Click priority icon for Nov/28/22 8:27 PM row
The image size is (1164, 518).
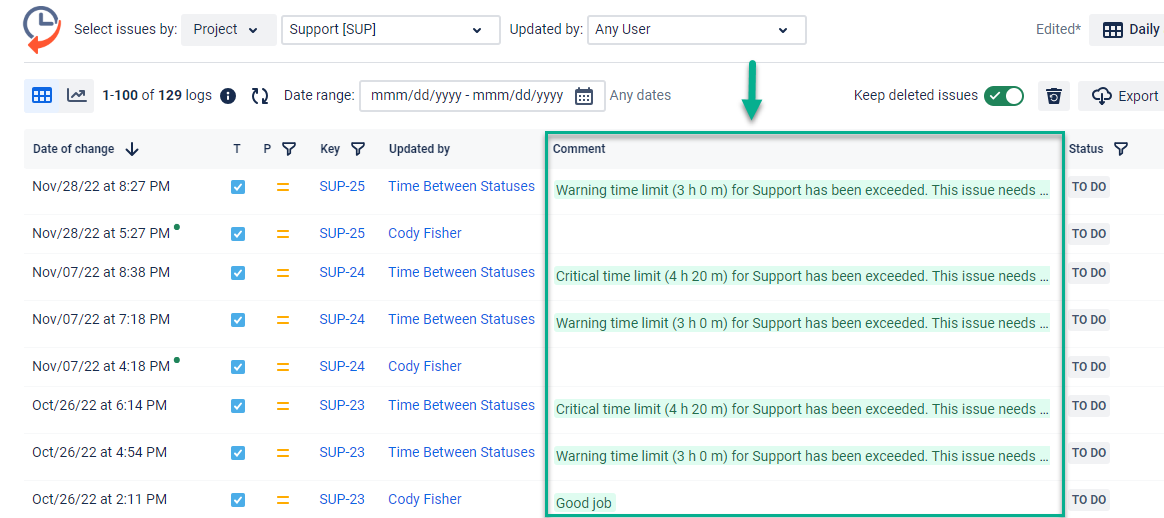[x=283, y=187]
